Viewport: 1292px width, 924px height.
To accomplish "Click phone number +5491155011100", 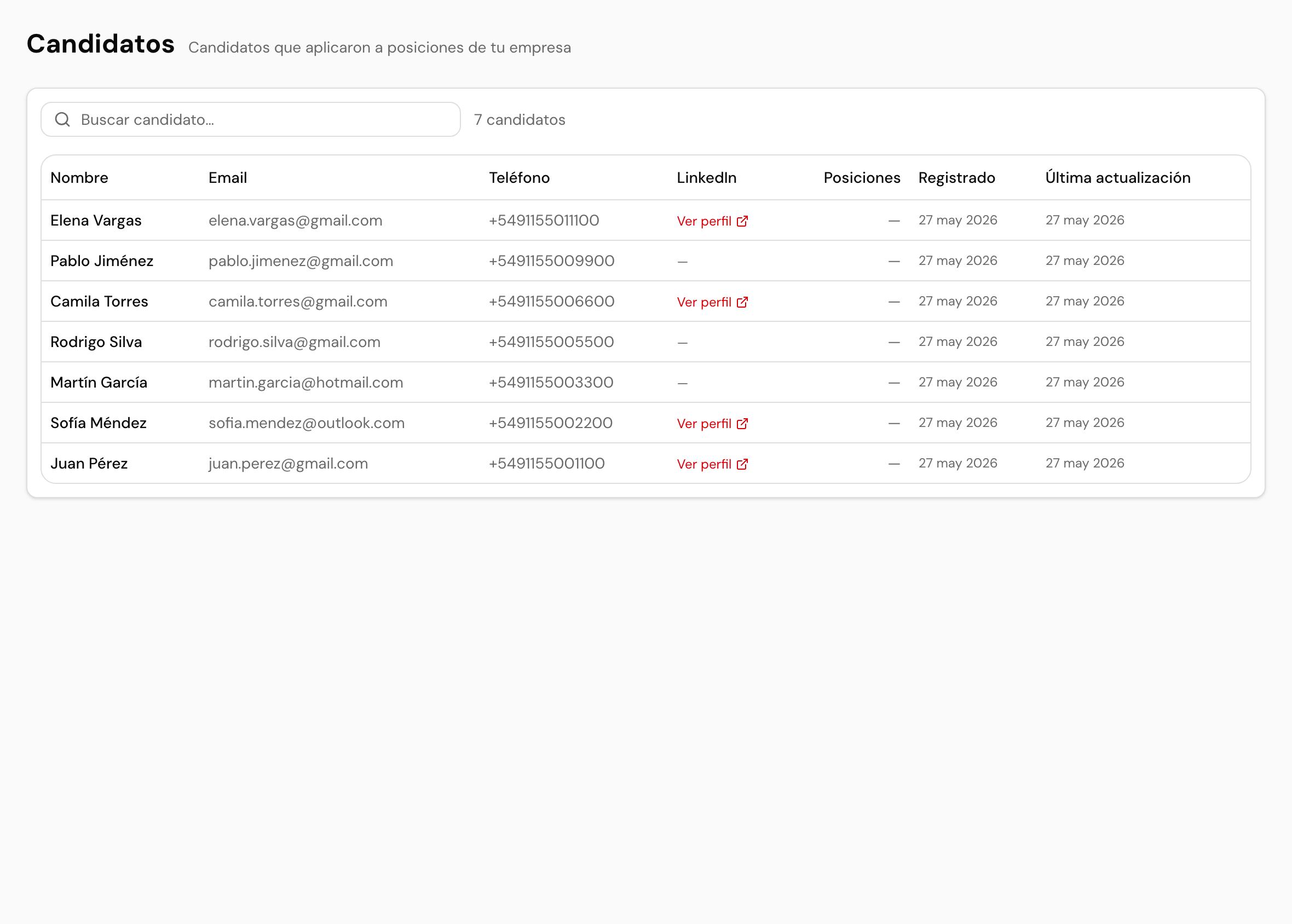I will [544, 220].
